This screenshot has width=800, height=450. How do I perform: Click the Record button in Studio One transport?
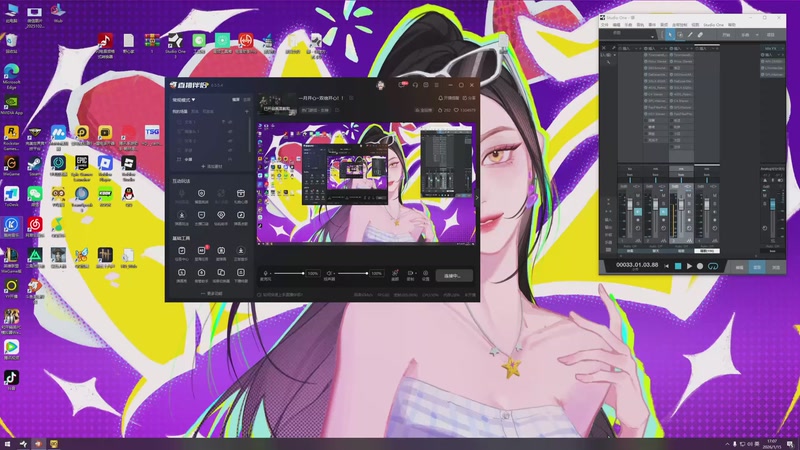tap(700, 266)
